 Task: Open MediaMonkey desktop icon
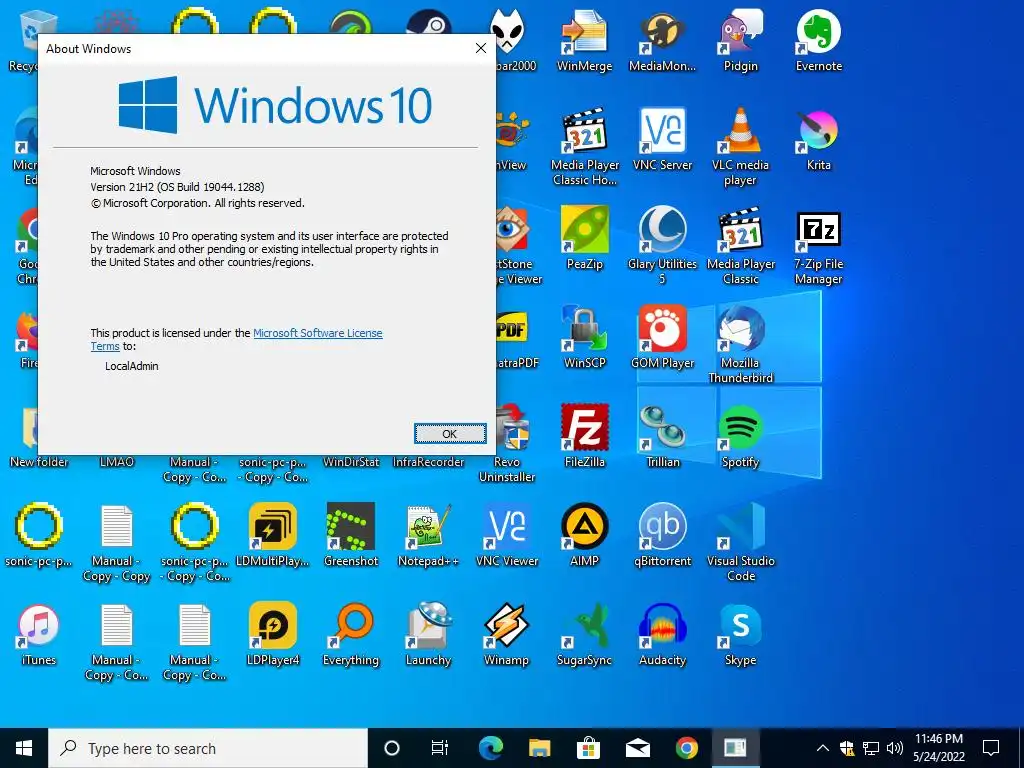[x=662, y=40]
